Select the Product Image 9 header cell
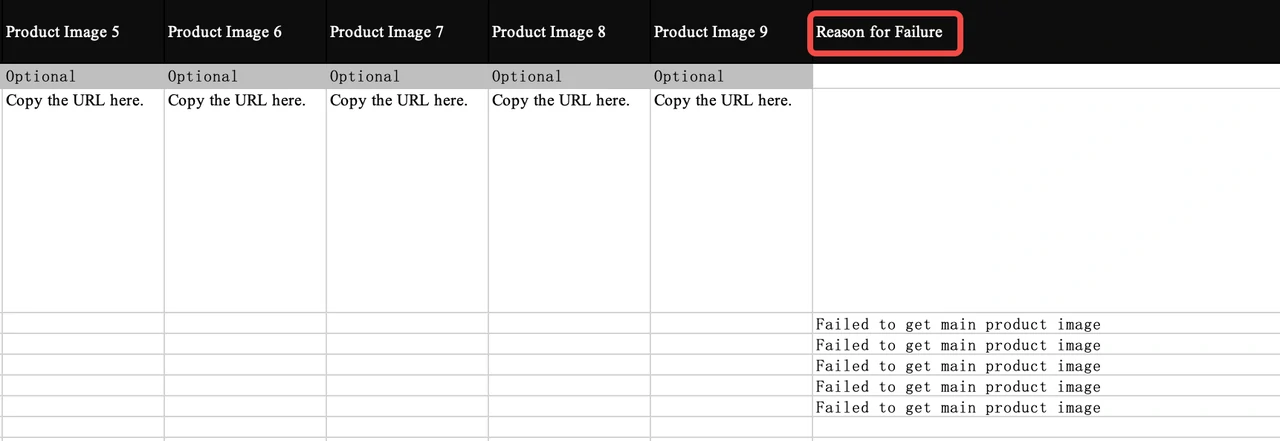This screenshot has height=441, width=1280. 711,32
